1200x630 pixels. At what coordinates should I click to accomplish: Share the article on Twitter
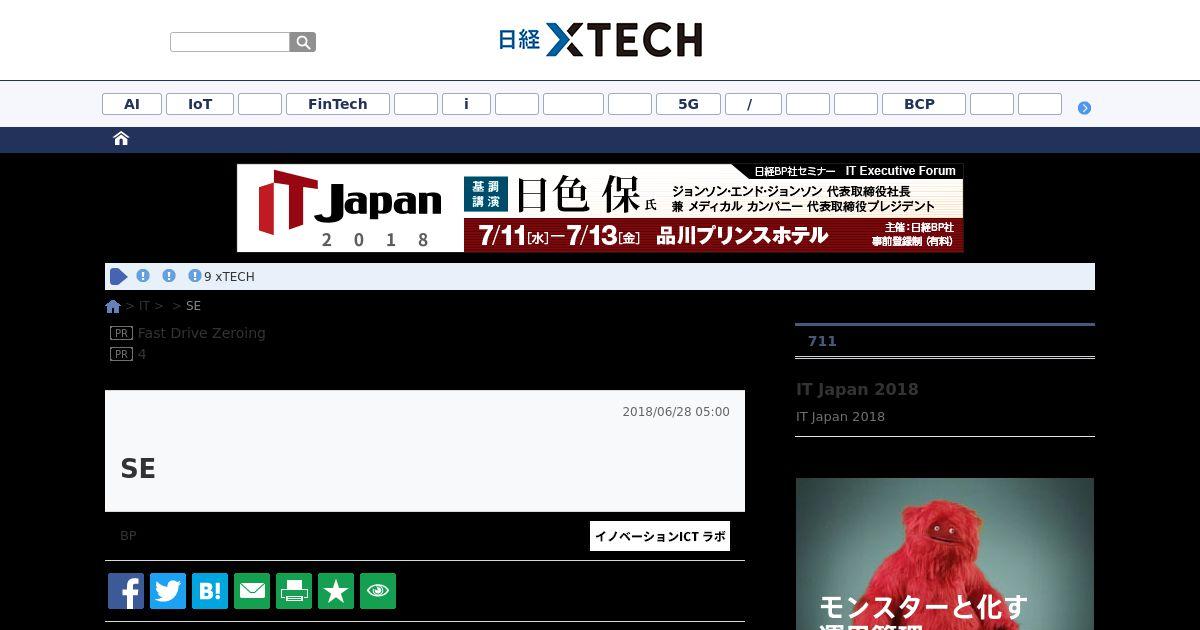pyautogui.click(x=168, y=591)
